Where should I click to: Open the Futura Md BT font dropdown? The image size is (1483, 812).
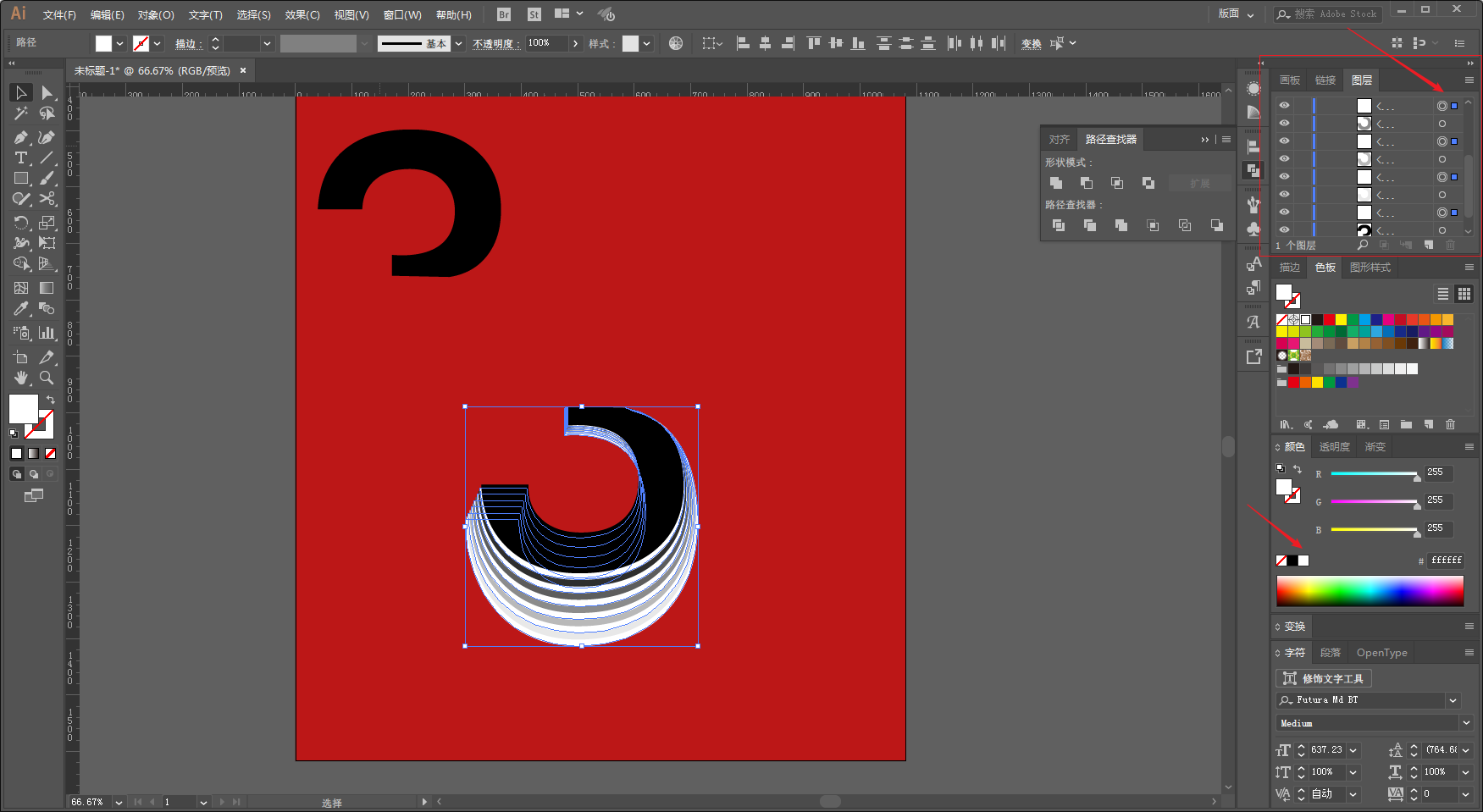pyautogui.click(x=1453, y=700)
